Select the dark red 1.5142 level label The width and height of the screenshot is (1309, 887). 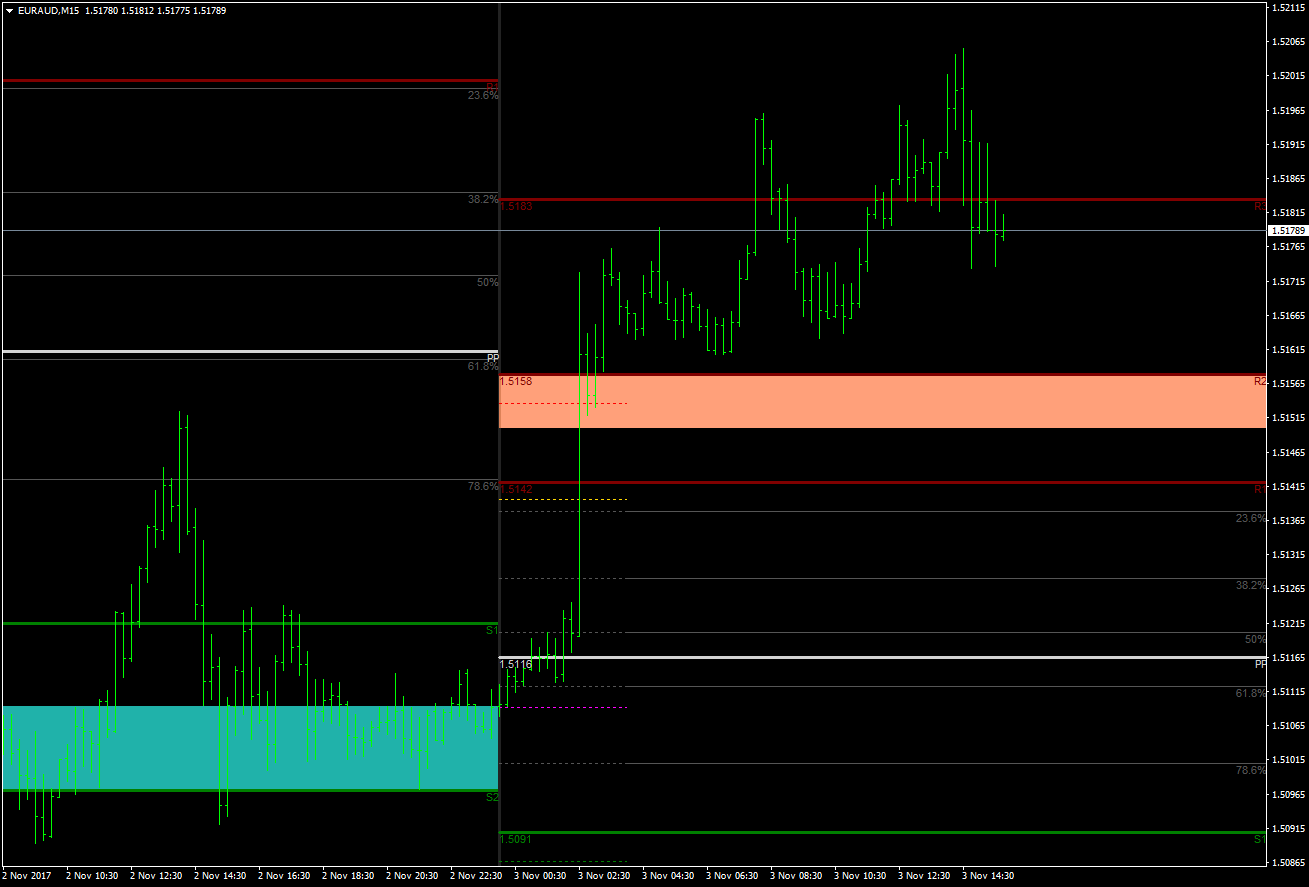[517, 489]
